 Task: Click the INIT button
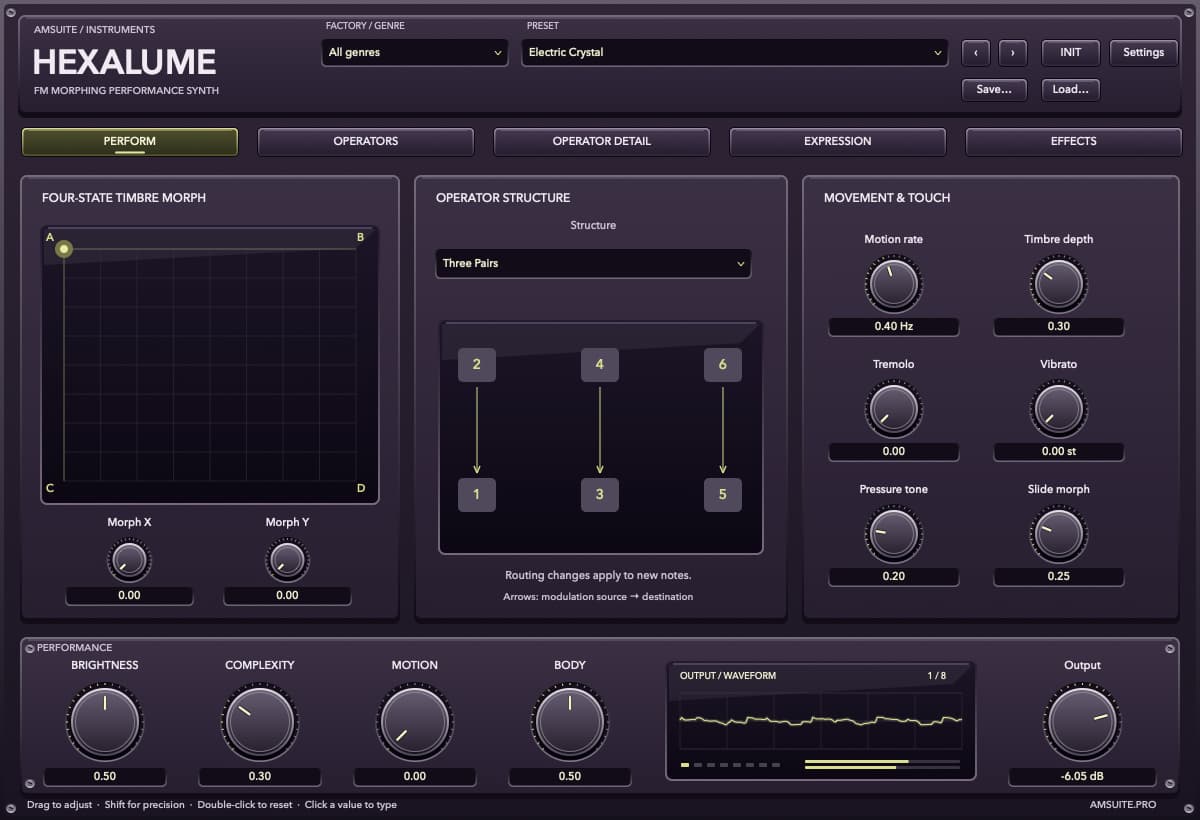pyautogui.click(x=1071, y=53)
